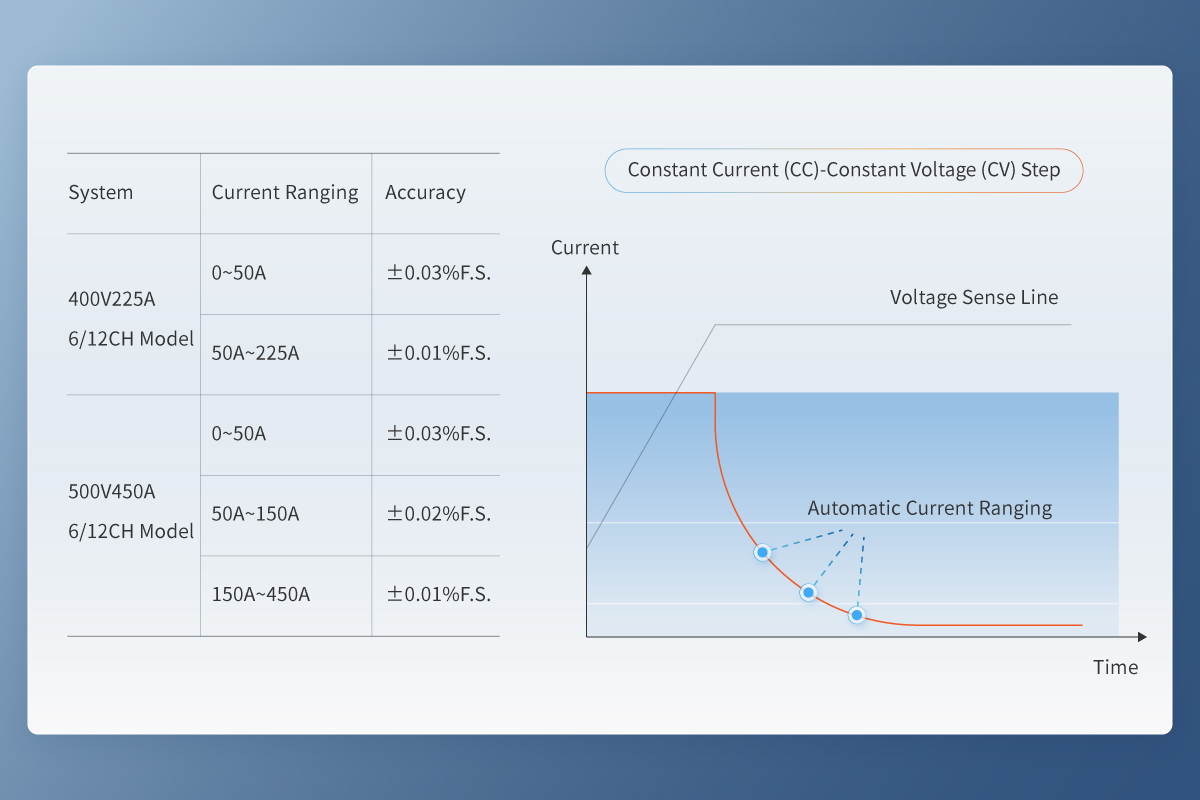Viewport: 1200px width, 800px height.
Task: Select the Current Ranging column header
Action: [285, 193]
